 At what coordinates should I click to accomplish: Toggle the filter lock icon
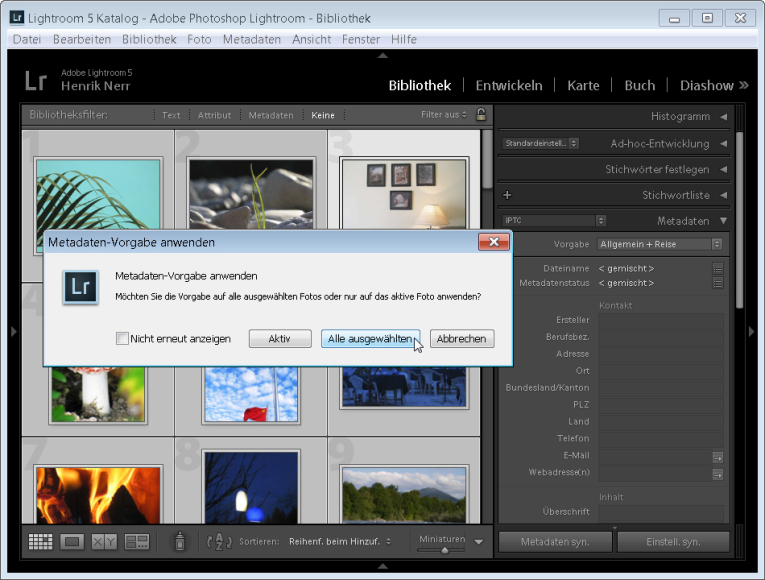(481, 115)
